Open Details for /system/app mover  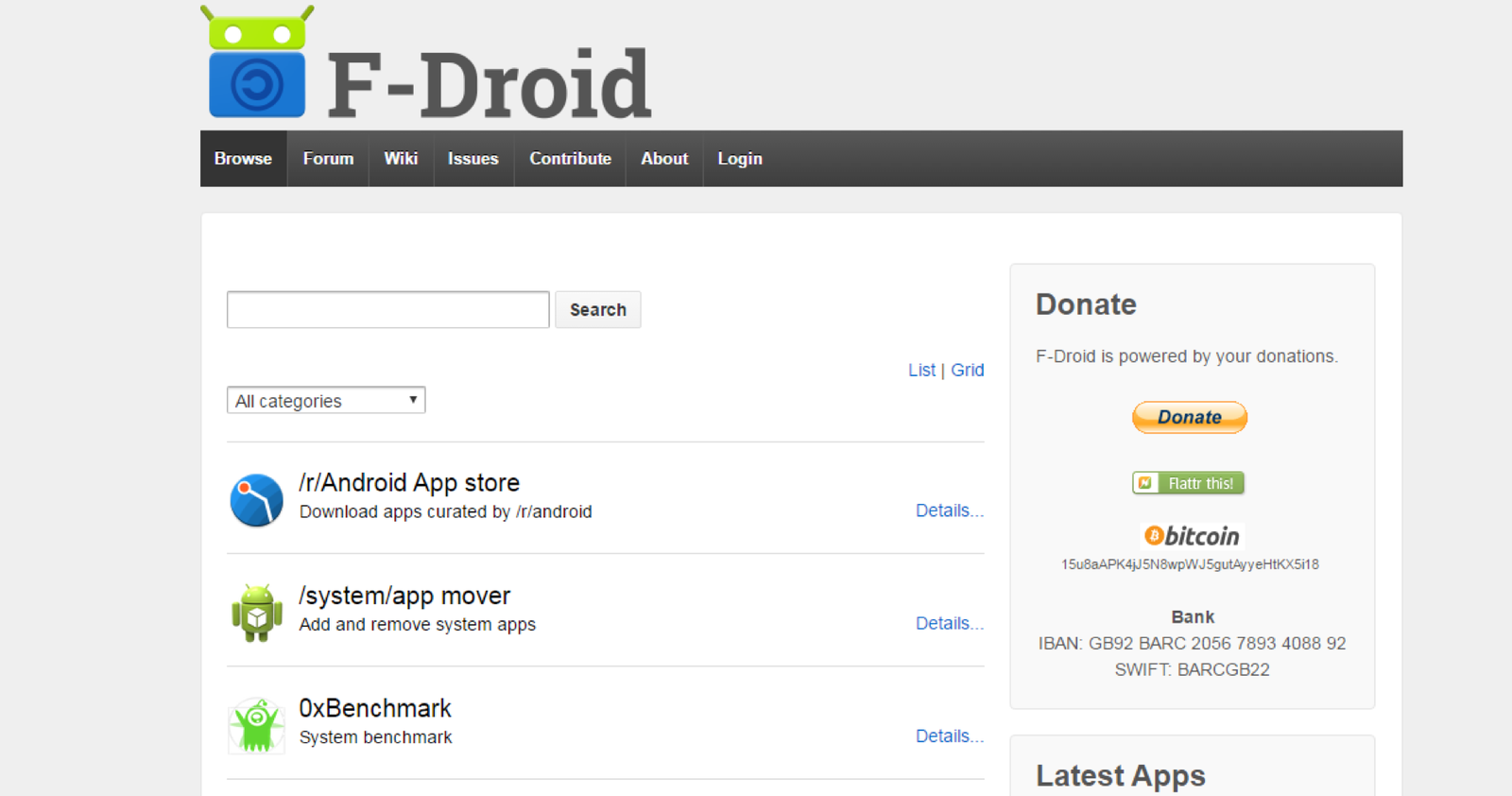point(950,623)
